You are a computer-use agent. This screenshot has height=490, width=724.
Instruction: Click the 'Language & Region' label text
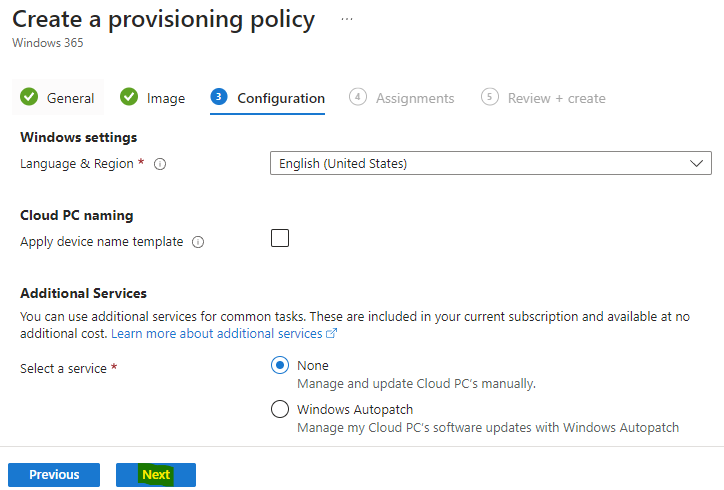tap(77, 164)
